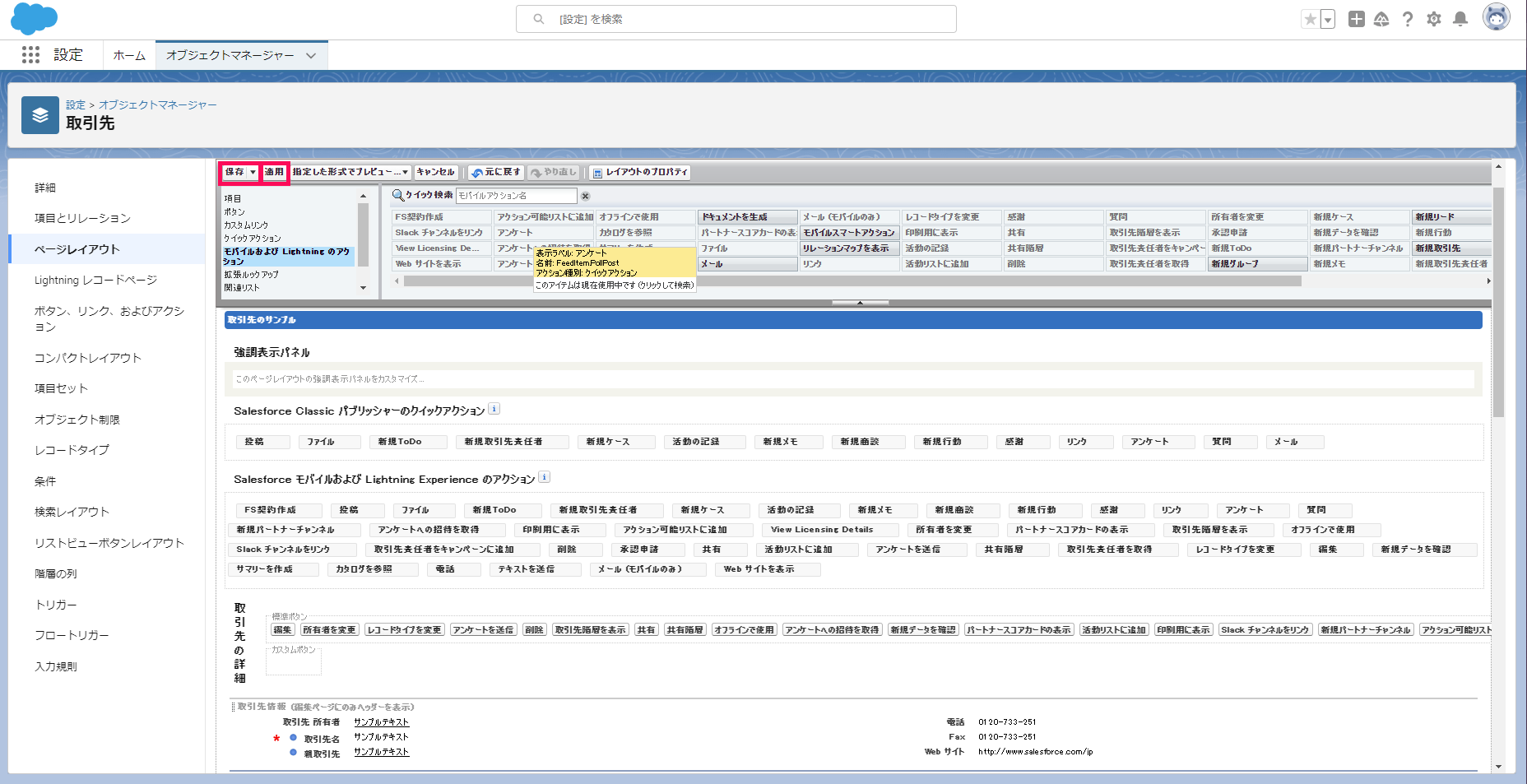This screenshot has height=784, width=1527.
Task: Click the 元に戻す undo button
Action: coord(496,172)
